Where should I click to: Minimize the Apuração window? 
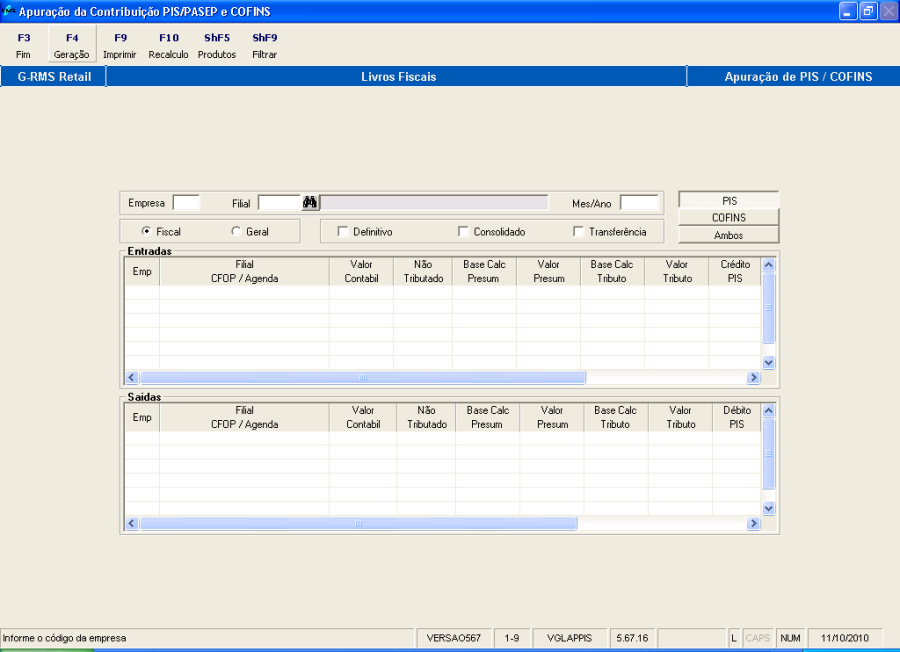pos(848,11)
